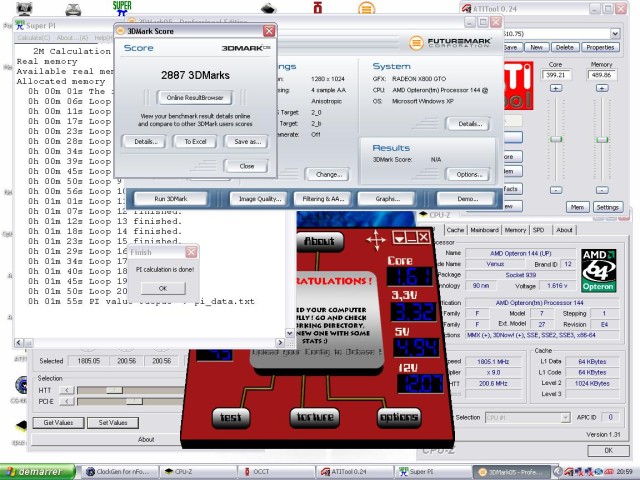This screenshot has height=480, width=640.
Task: Open Properties in ATITool
Action: pyautogui.click(x=600, y=47)
